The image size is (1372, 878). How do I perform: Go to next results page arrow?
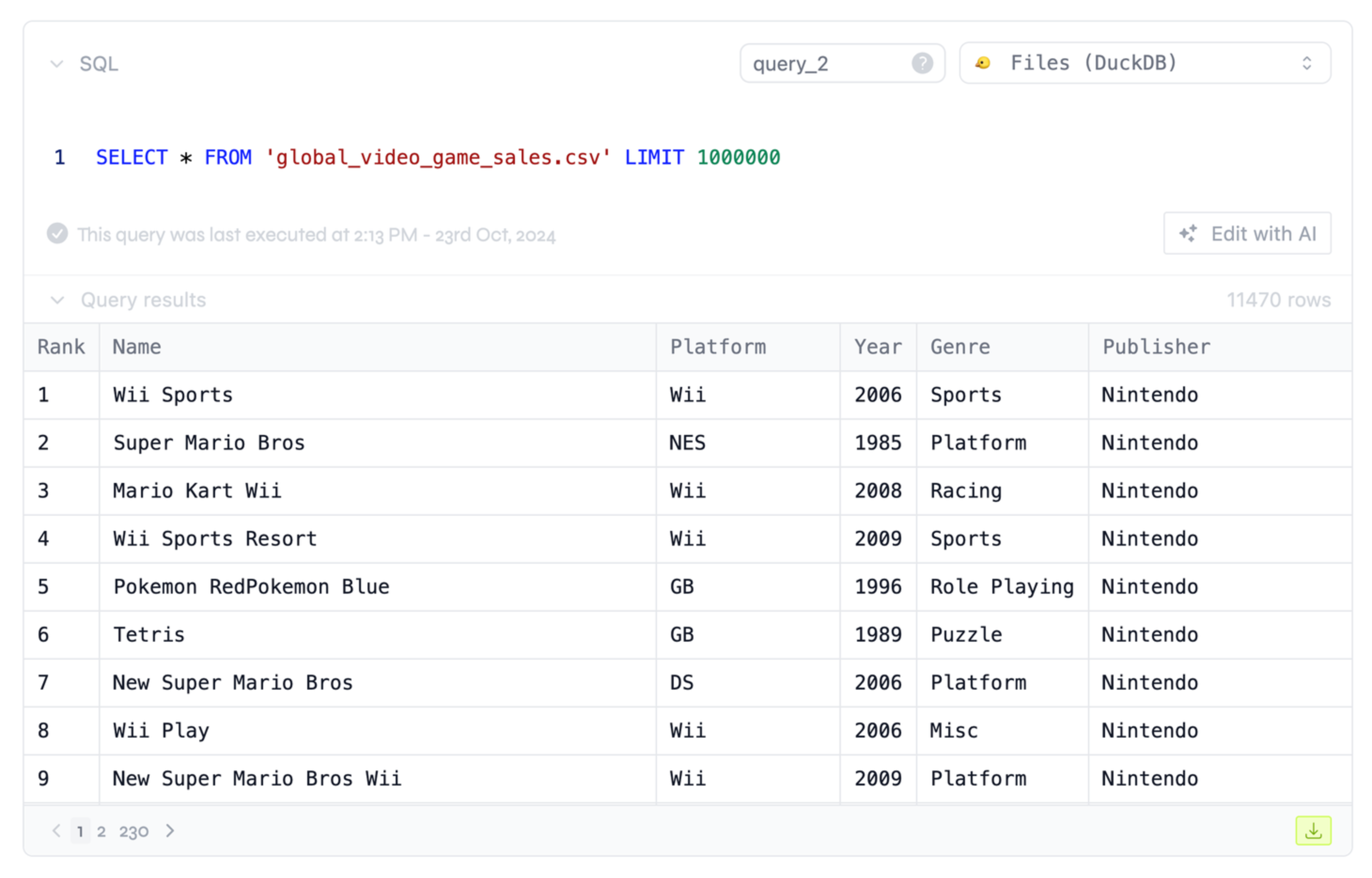pyautogui.click(x=169, y=831)
